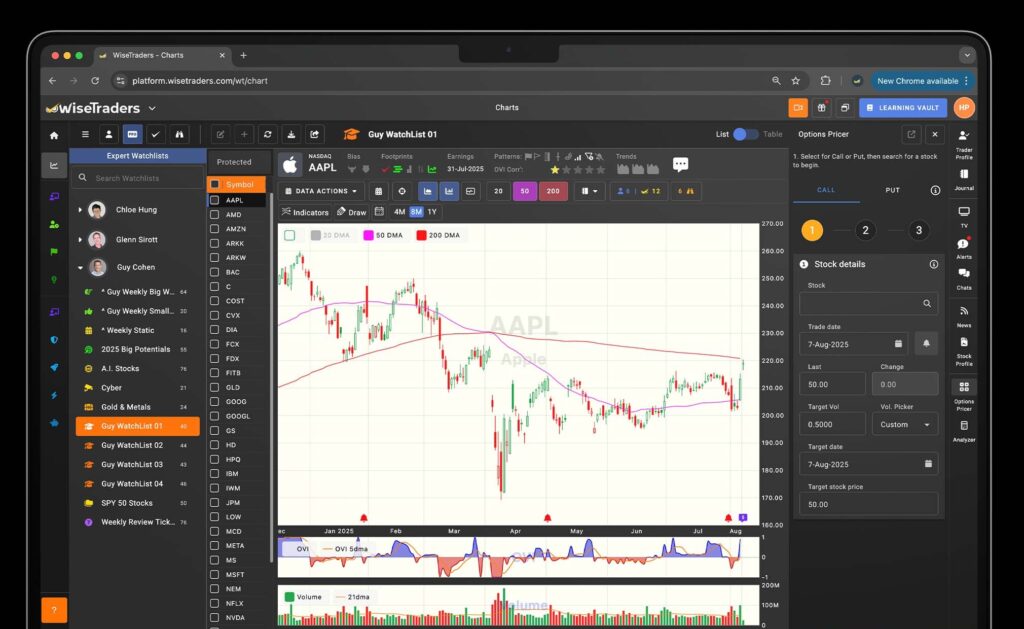Open the WiseTraders logo dropdown chevron

point(152,108)
